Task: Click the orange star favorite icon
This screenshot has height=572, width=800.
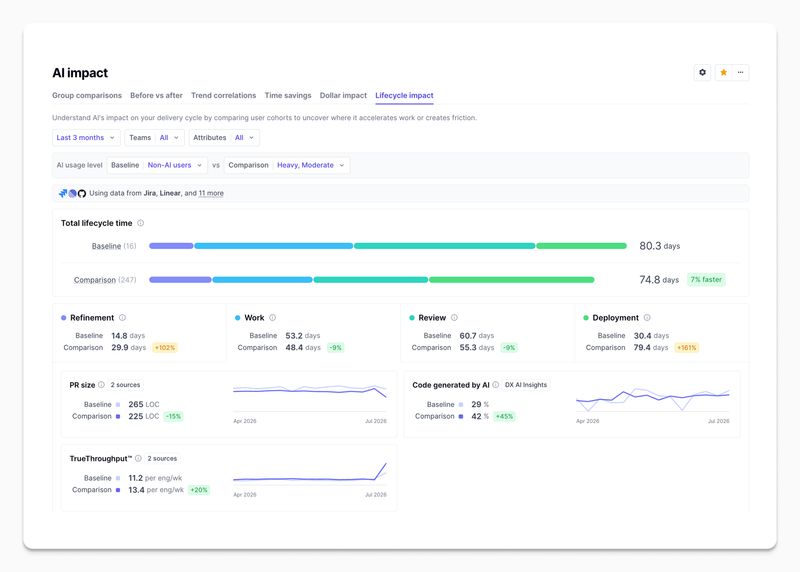Action: click(723, 72)
